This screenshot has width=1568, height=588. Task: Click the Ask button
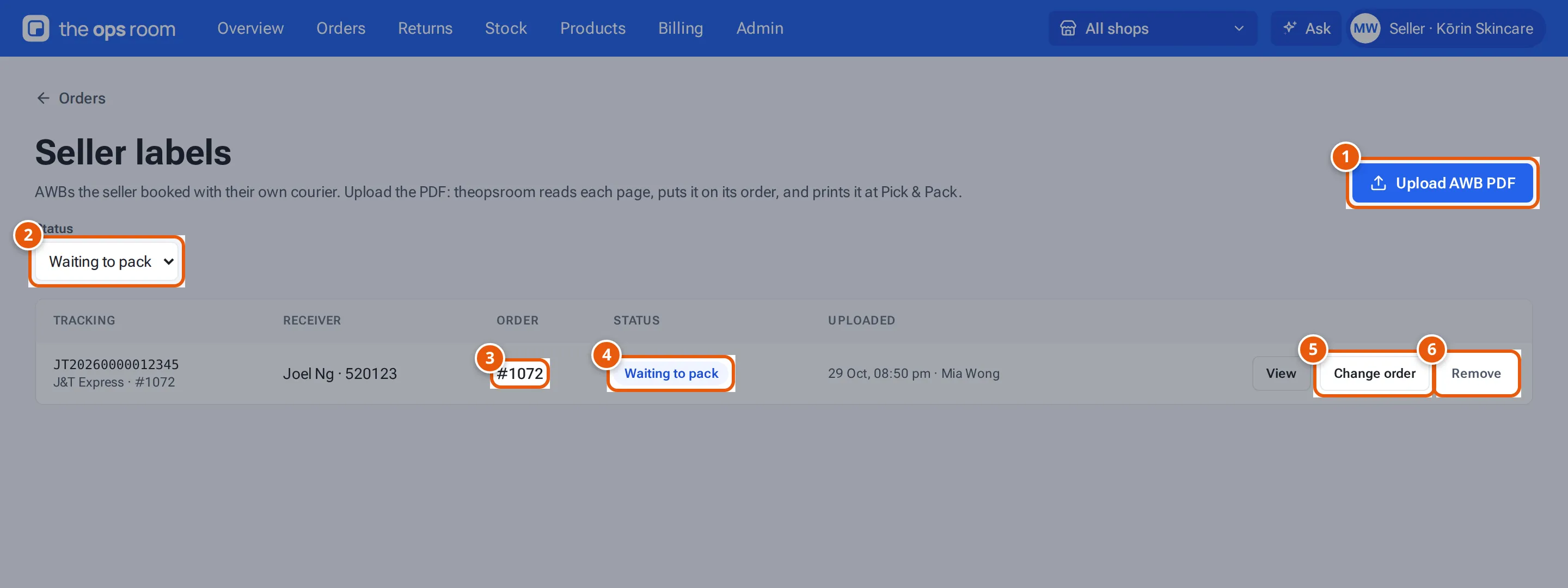[1306, 28]
